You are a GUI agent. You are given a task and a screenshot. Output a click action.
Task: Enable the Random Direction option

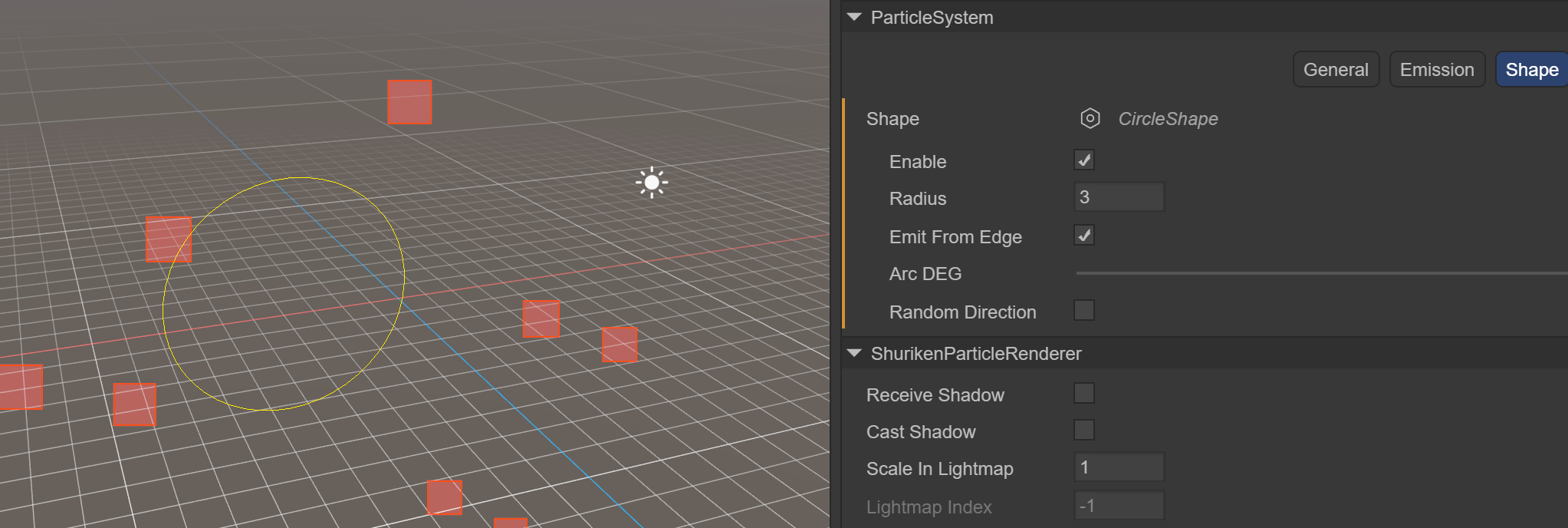click(1084, 311)
